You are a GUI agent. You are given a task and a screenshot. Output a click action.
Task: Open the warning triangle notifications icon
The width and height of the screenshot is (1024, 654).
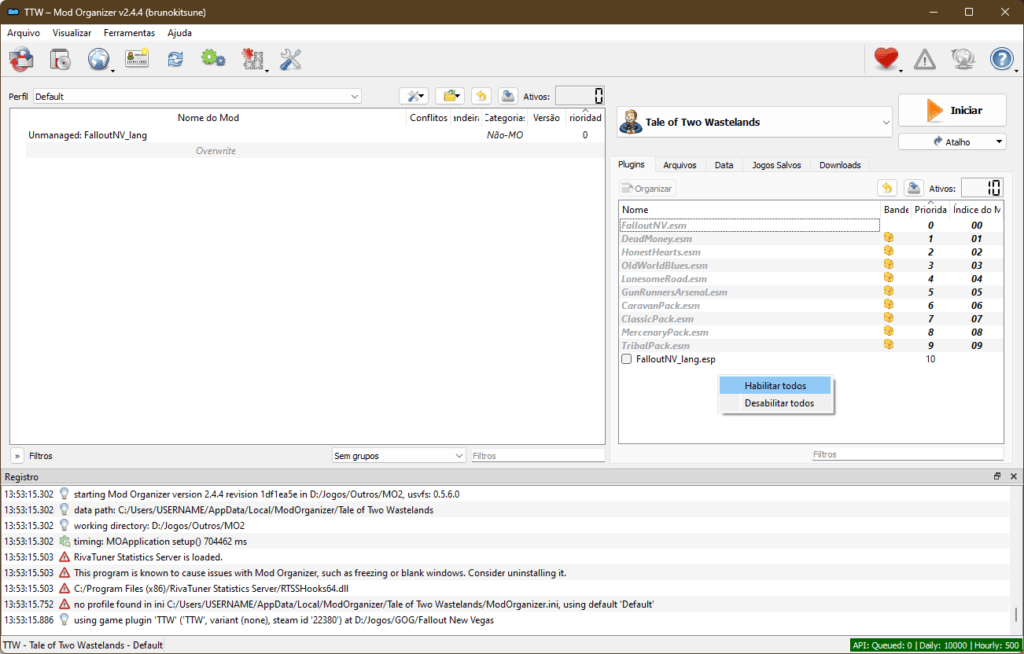tap(925, 60)
